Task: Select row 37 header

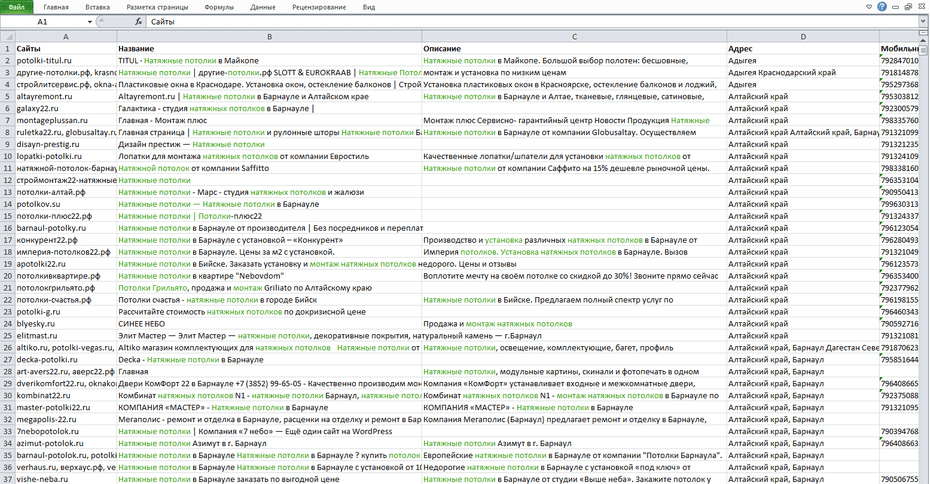Action: click(7, 479)
